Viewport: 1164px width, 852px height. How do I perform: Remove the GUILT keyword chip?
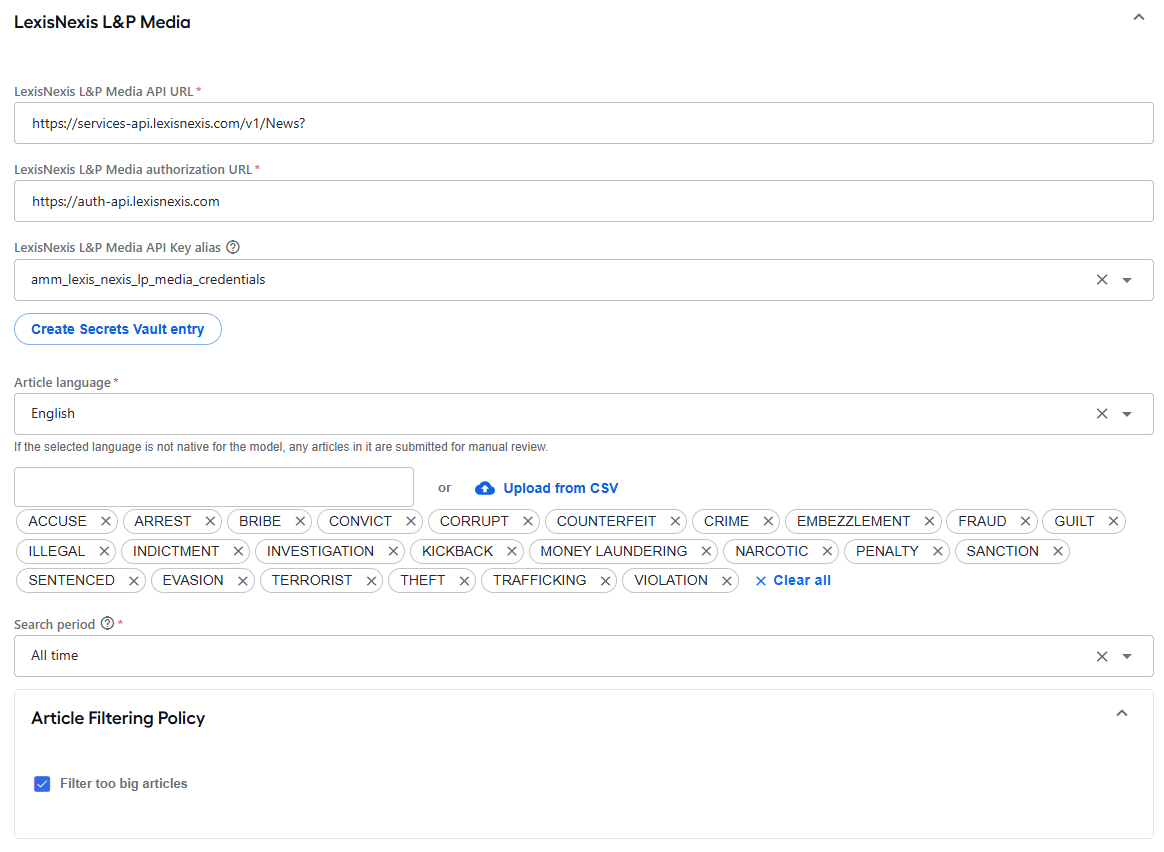[1113, 522]
